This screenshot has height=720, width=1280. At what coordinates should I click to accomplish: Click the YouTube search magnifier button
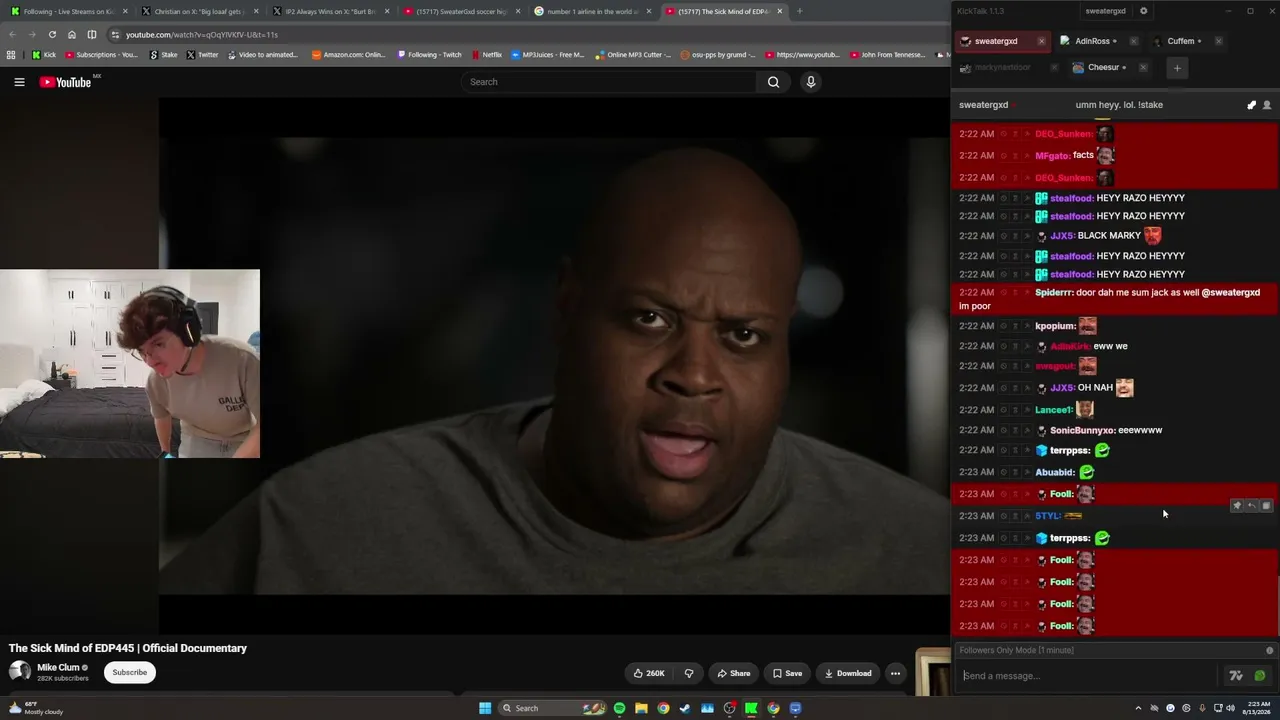click(773, 82)
